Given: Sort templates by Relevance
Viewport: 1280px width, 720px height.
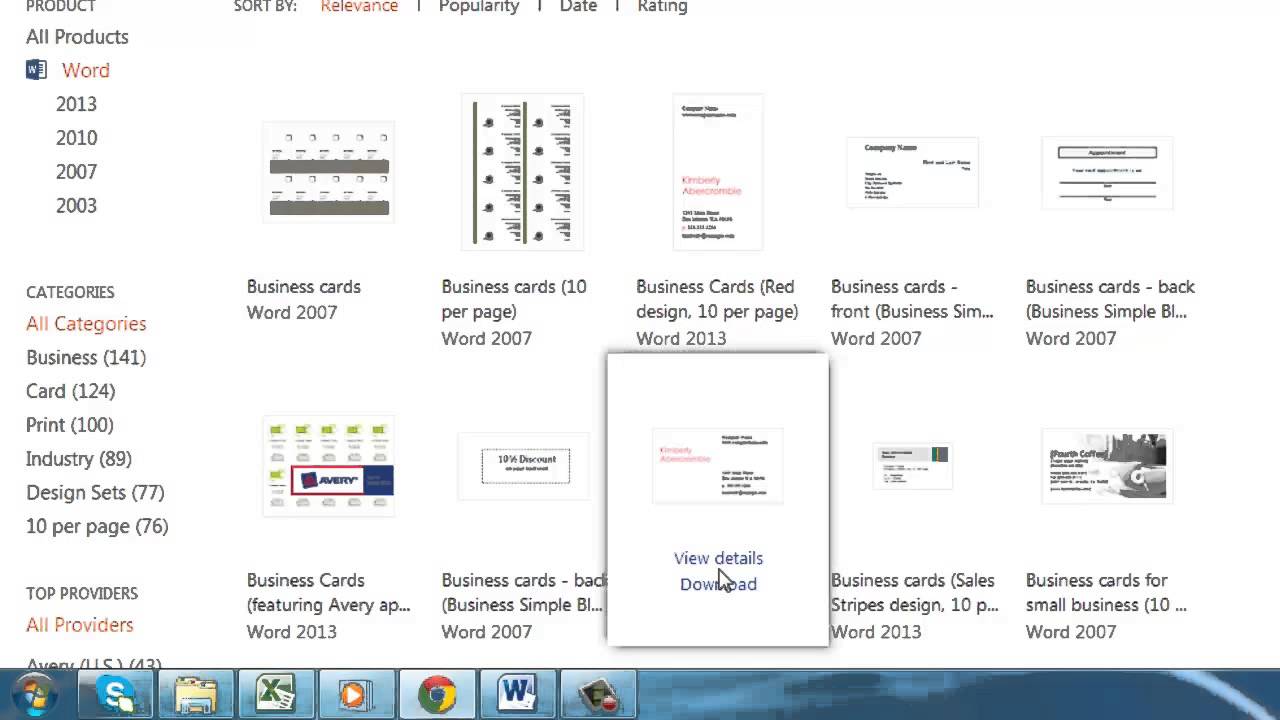Looking at the screenshot, I should point(359,7).
